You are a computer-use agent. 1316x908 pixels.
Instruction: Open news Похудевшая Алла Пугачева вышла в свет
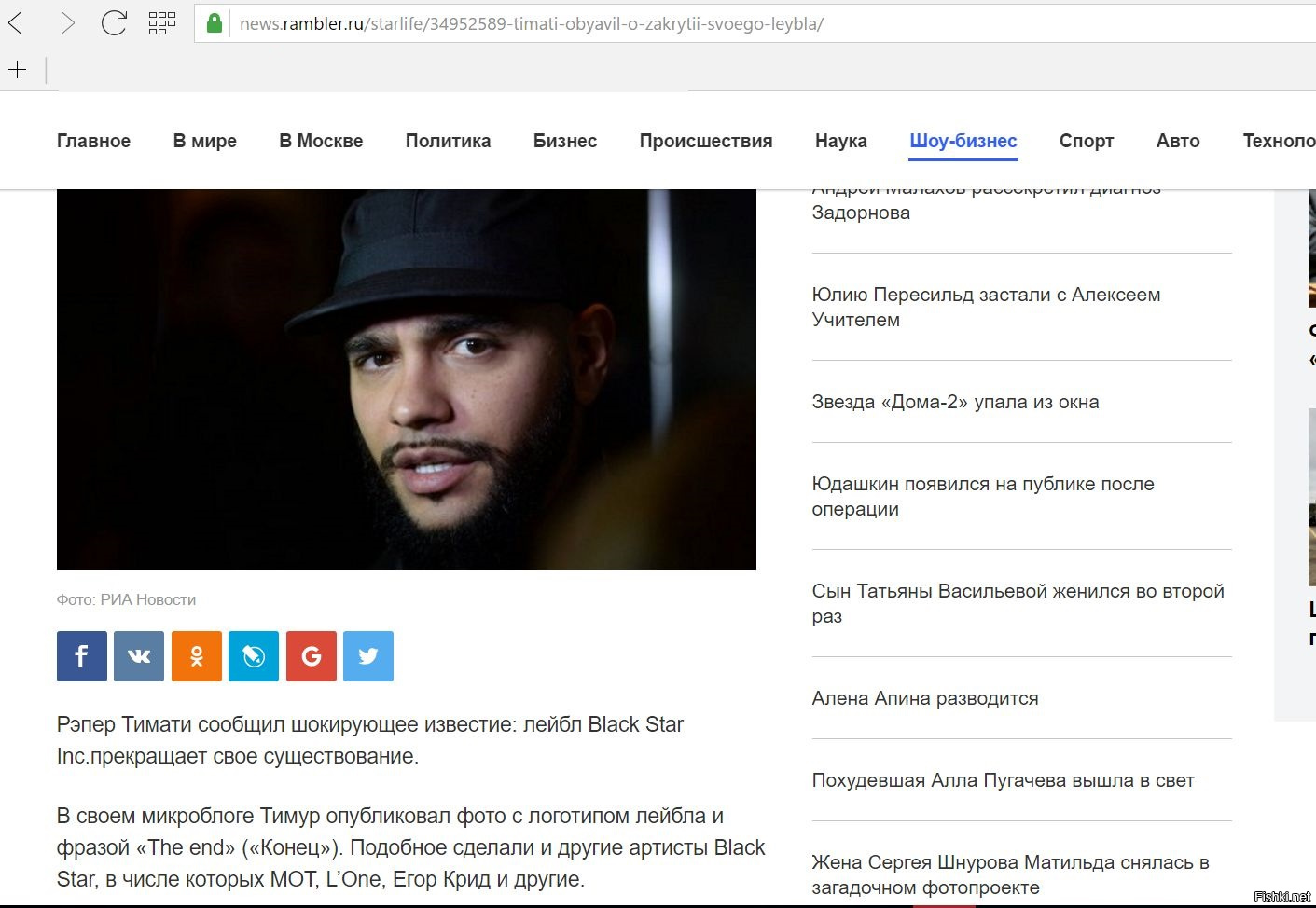[1004, 780]
